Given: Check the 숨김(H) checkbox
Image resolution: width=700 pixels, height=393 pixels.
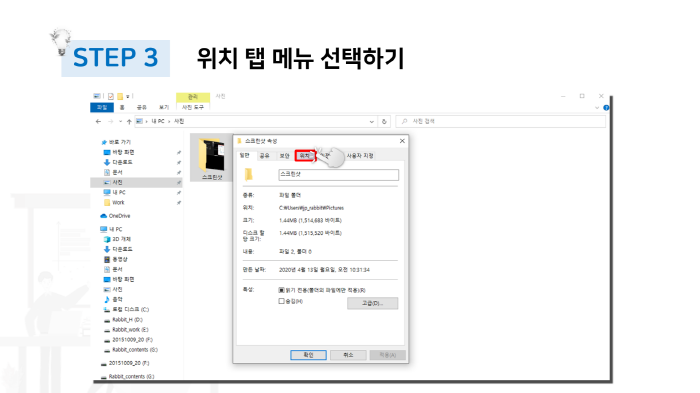Looking at the screenshot, I should (281, 301).
